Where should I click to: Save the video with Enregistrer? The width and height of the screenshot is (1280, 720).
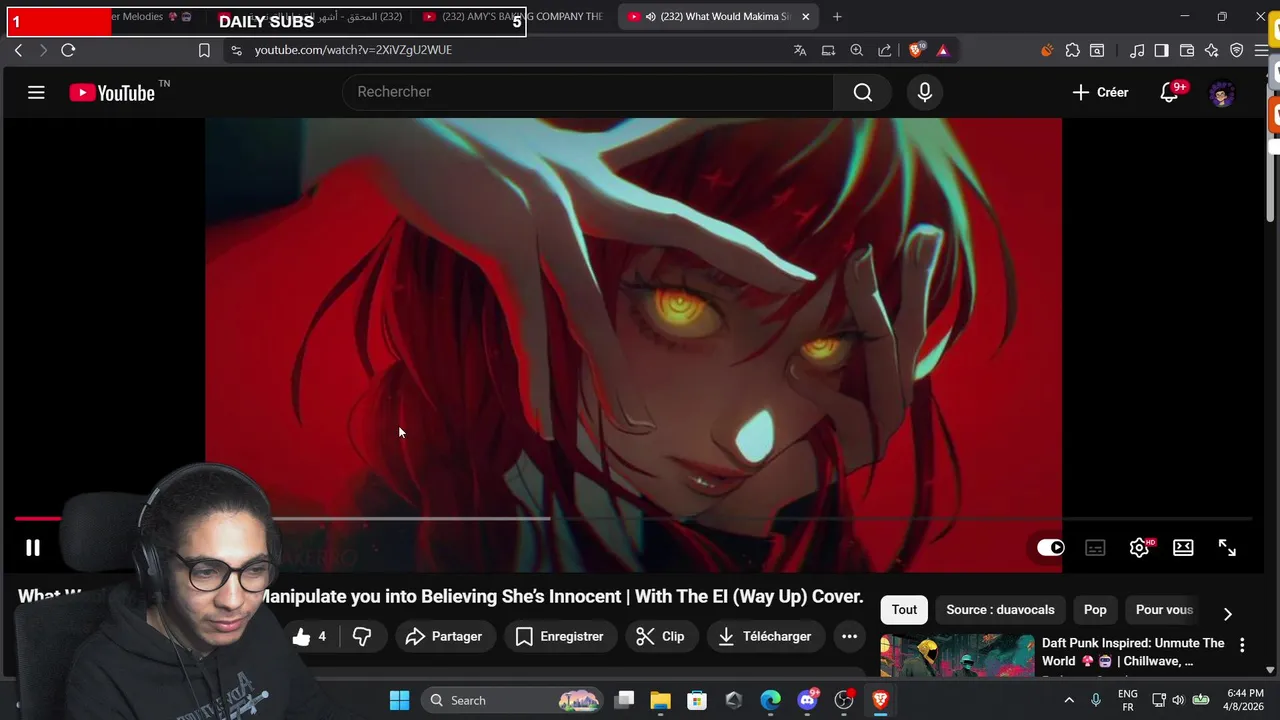pos(559,636)
